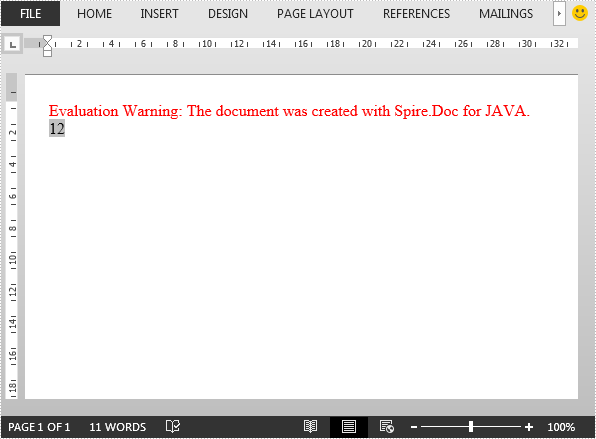Click the zoom slider handle
The image size is (596, 439).
click(x=471, y=427)
